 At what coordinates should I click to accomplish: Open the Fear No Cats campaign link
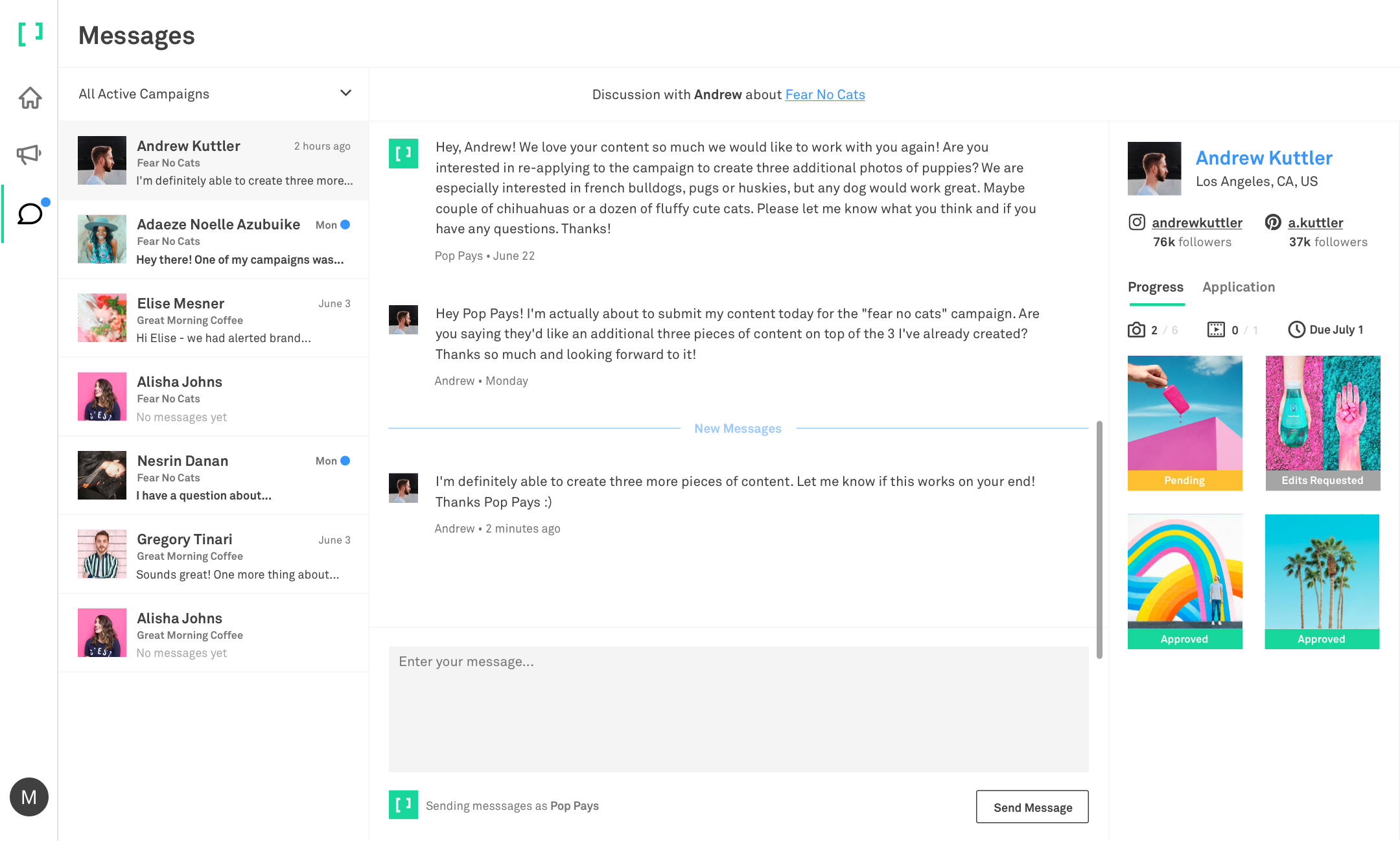(824, 95)
